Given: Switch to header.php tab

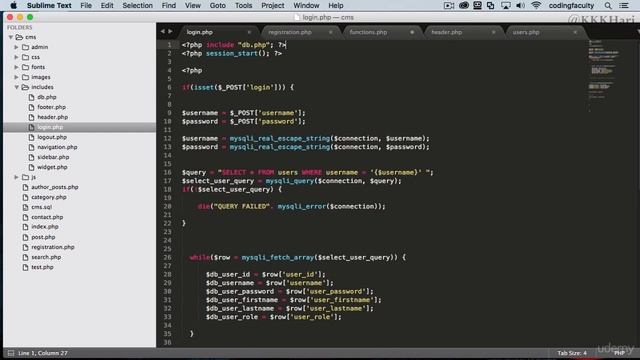Looking at the screenshot, I should pyautogui.click(x=447, y=32).
